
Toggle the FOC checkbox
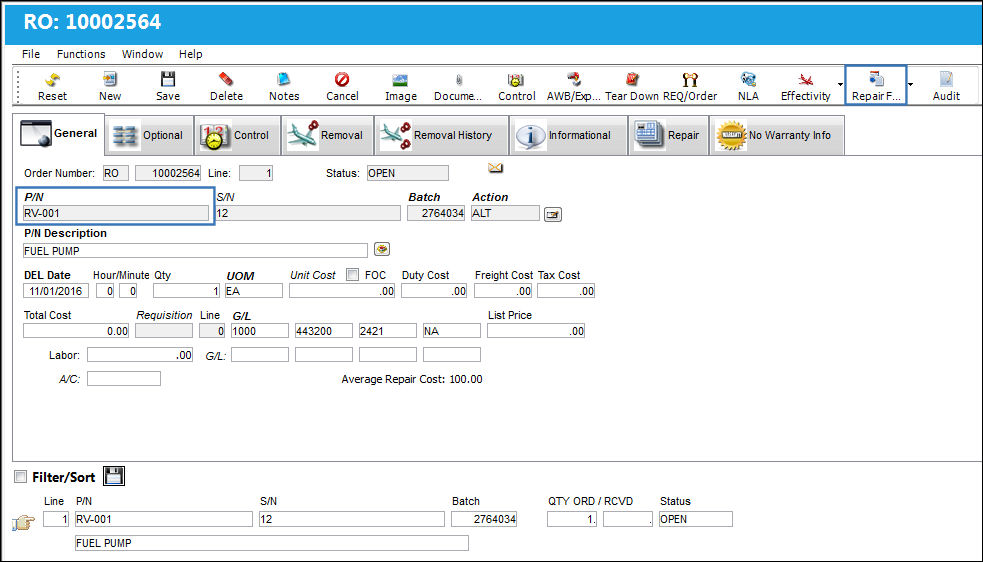point(352,275)
